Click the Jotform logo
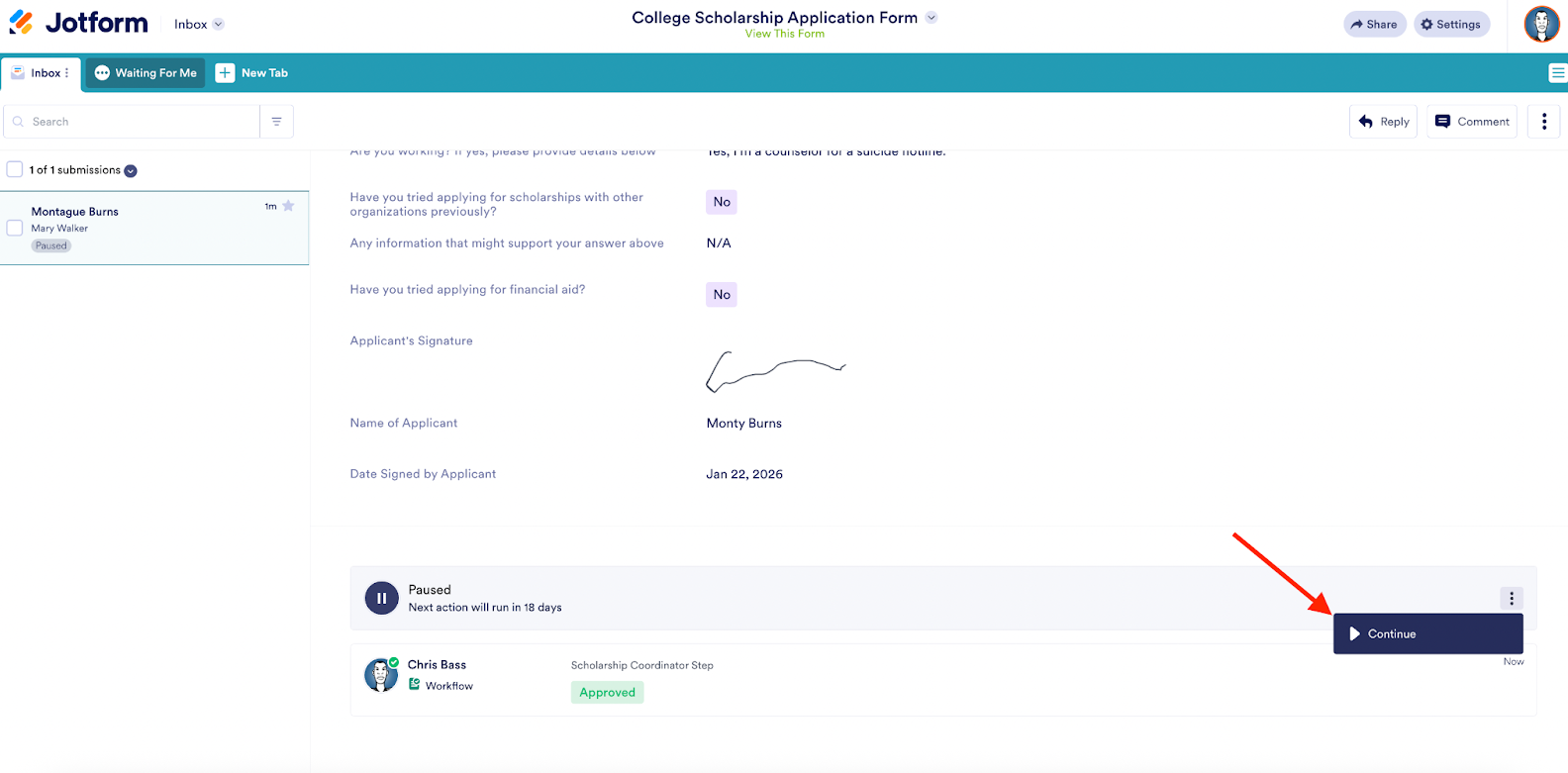The image size is (1568, 773). 78,23
